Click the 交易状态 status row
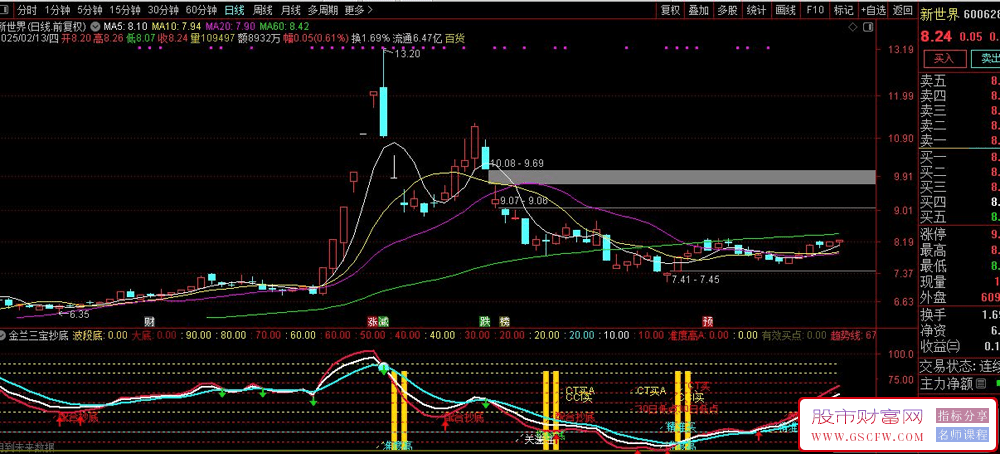This screenshot has width=1000, height=454. 959,367
